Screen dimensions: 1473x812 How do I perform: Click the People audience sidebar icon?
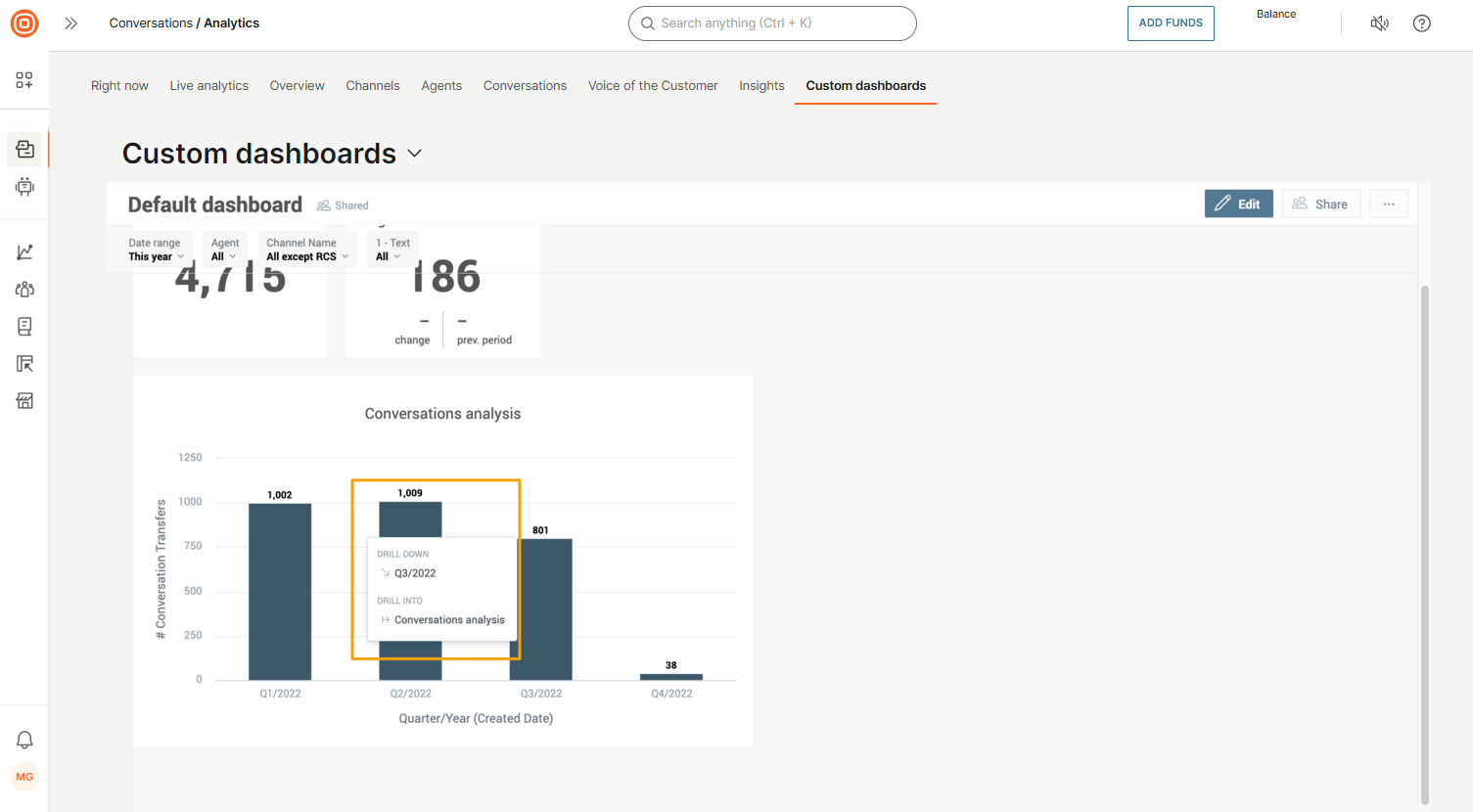tap(24, 289)
